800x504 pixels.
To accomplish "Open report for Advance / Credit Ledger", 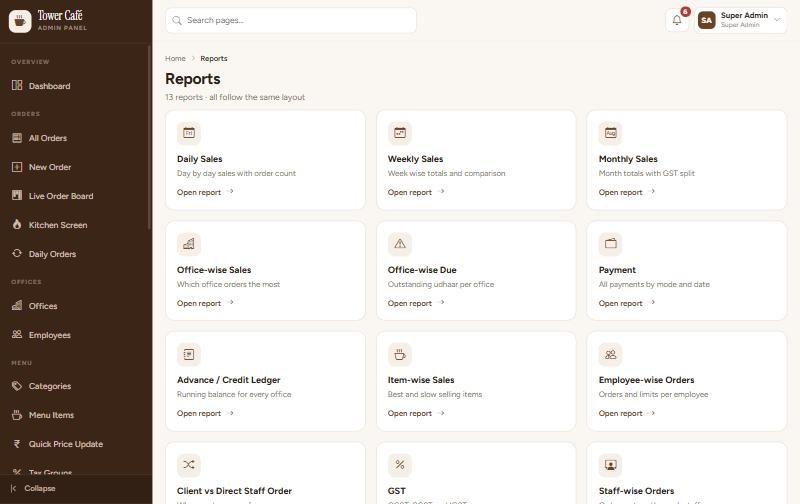I will 205,413.
